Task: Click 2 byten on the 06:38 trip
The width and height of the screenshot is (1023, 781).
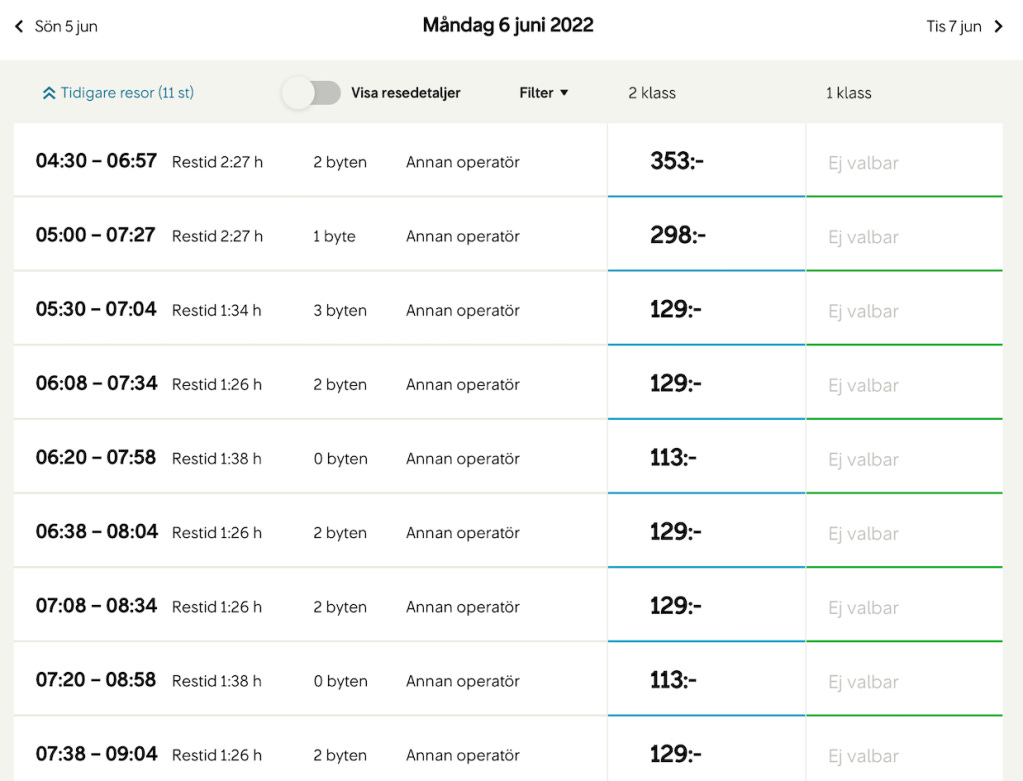Action: (340, 532)
